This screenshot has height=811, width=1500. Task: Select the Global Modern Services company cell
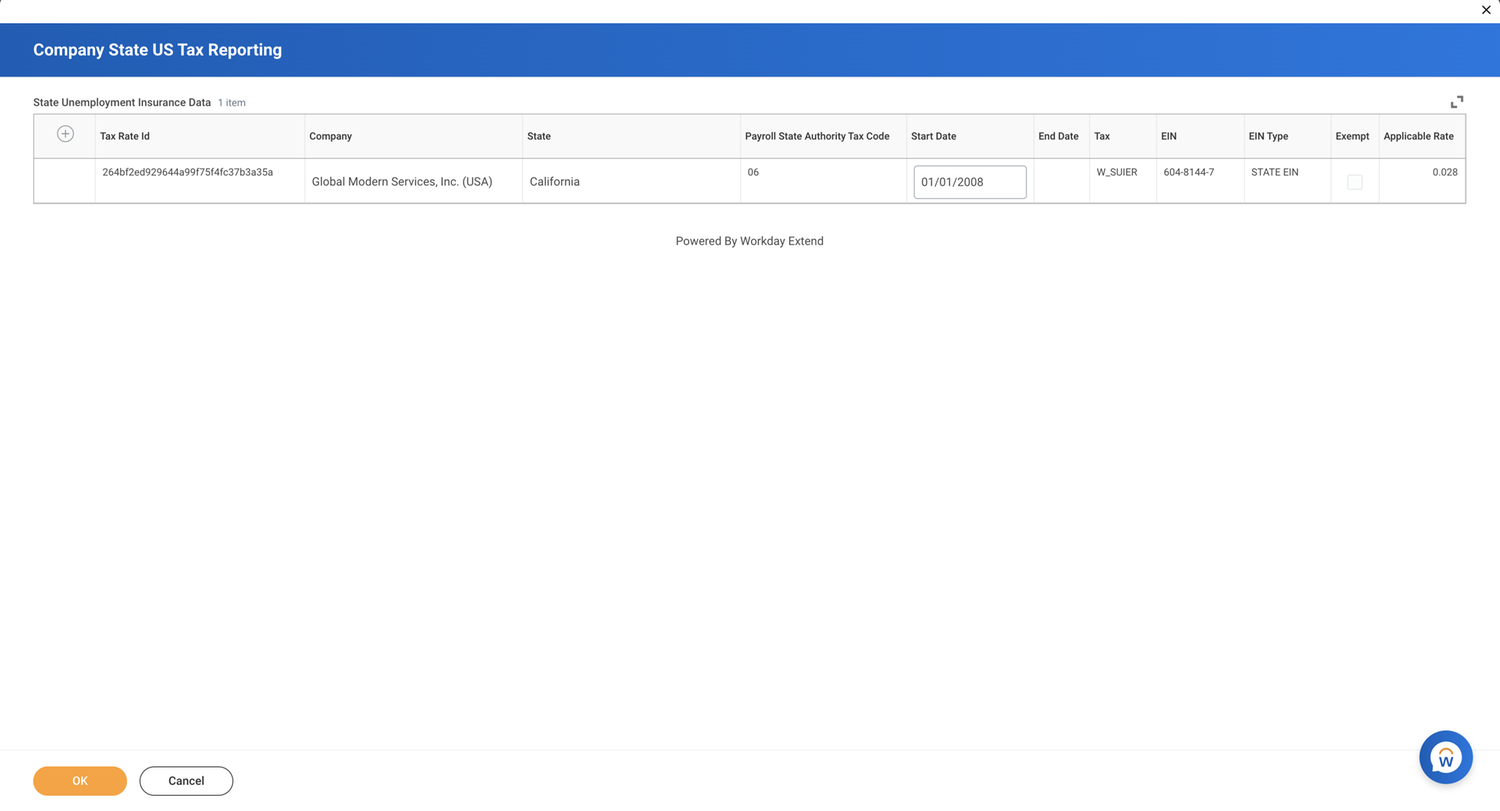(401, 181)
